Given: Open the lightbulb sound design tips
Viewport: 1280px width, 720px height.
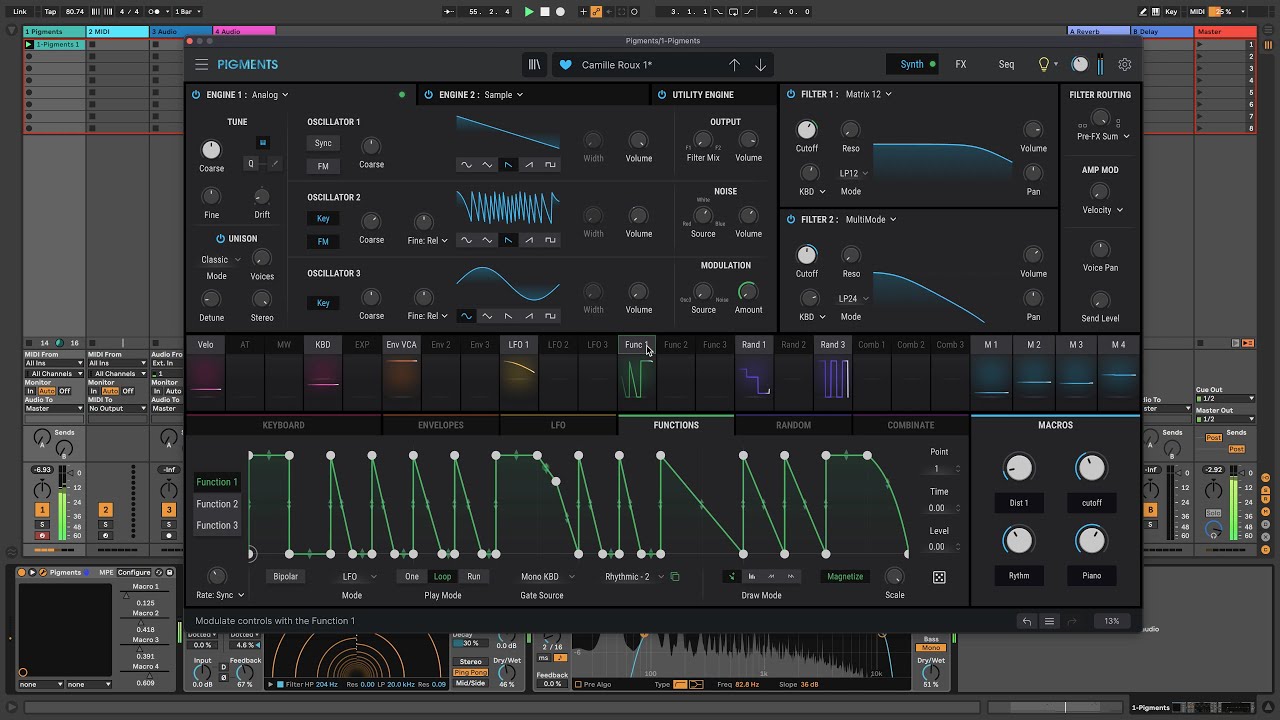Looking at the screenshot, I should click(1044, 64).
